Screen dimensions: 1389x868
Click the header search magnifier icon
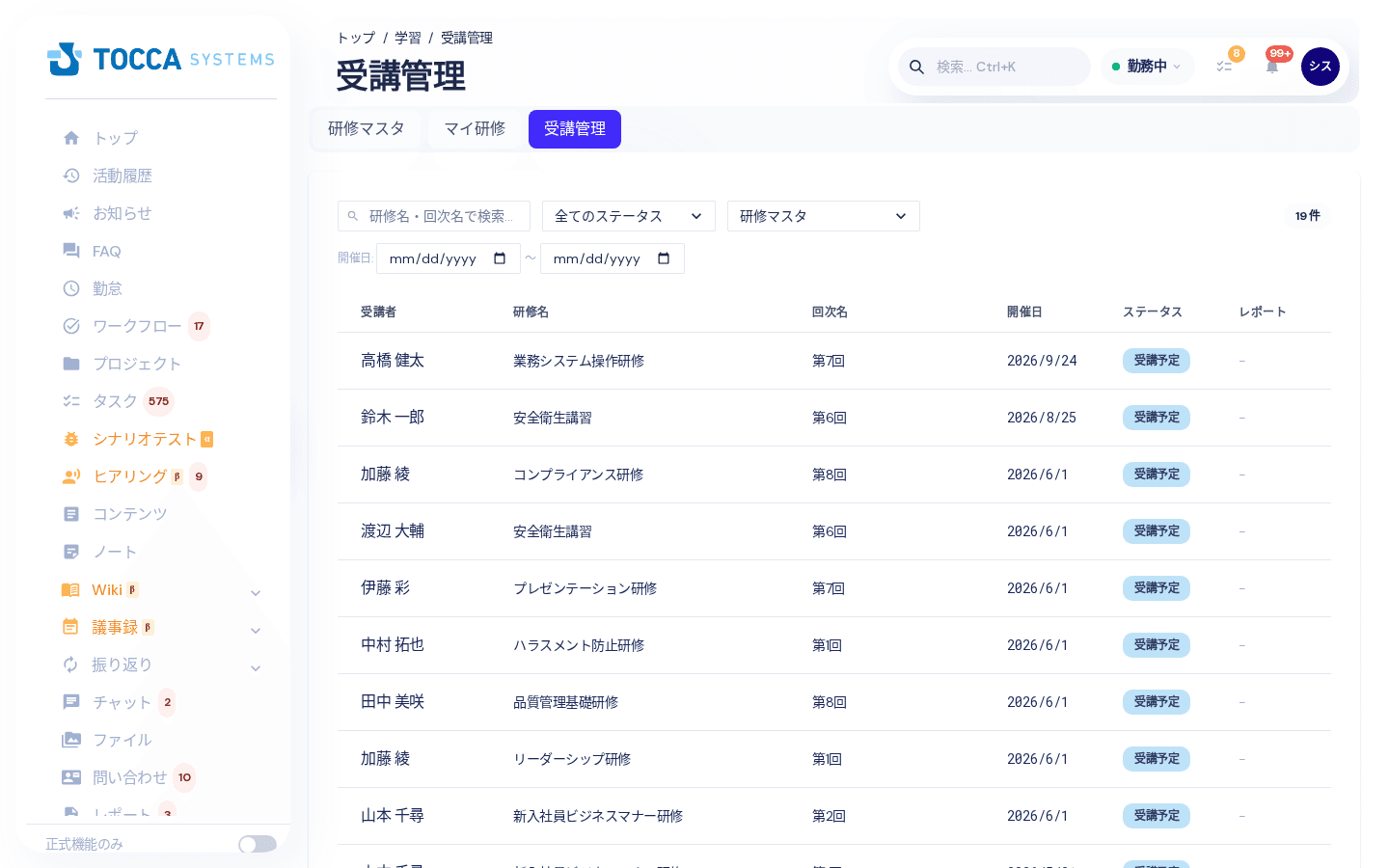(917, 67)
